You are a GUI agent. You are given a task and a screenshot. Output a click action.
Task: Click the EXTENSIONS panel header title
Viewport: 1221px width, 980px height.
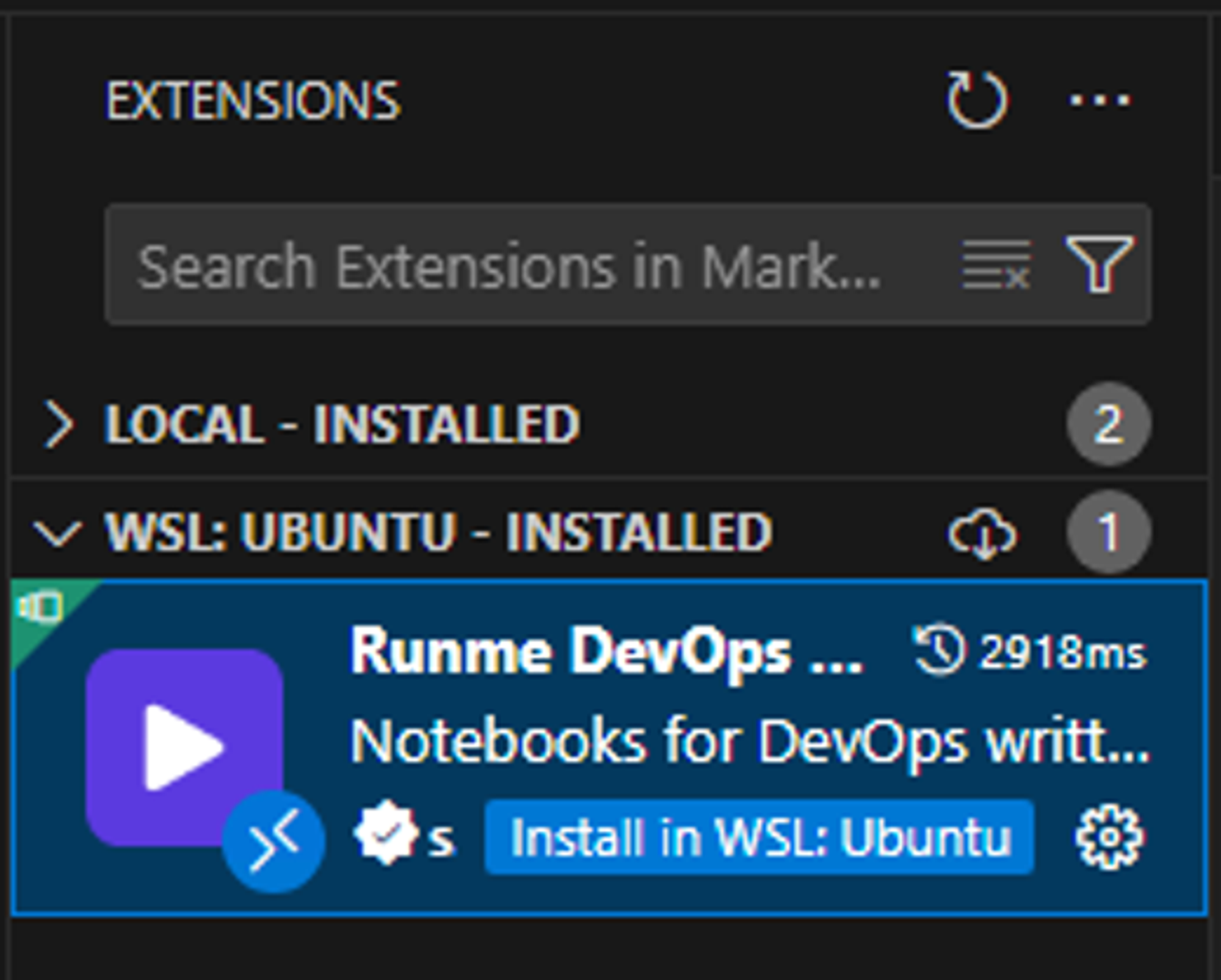(253, 100)
